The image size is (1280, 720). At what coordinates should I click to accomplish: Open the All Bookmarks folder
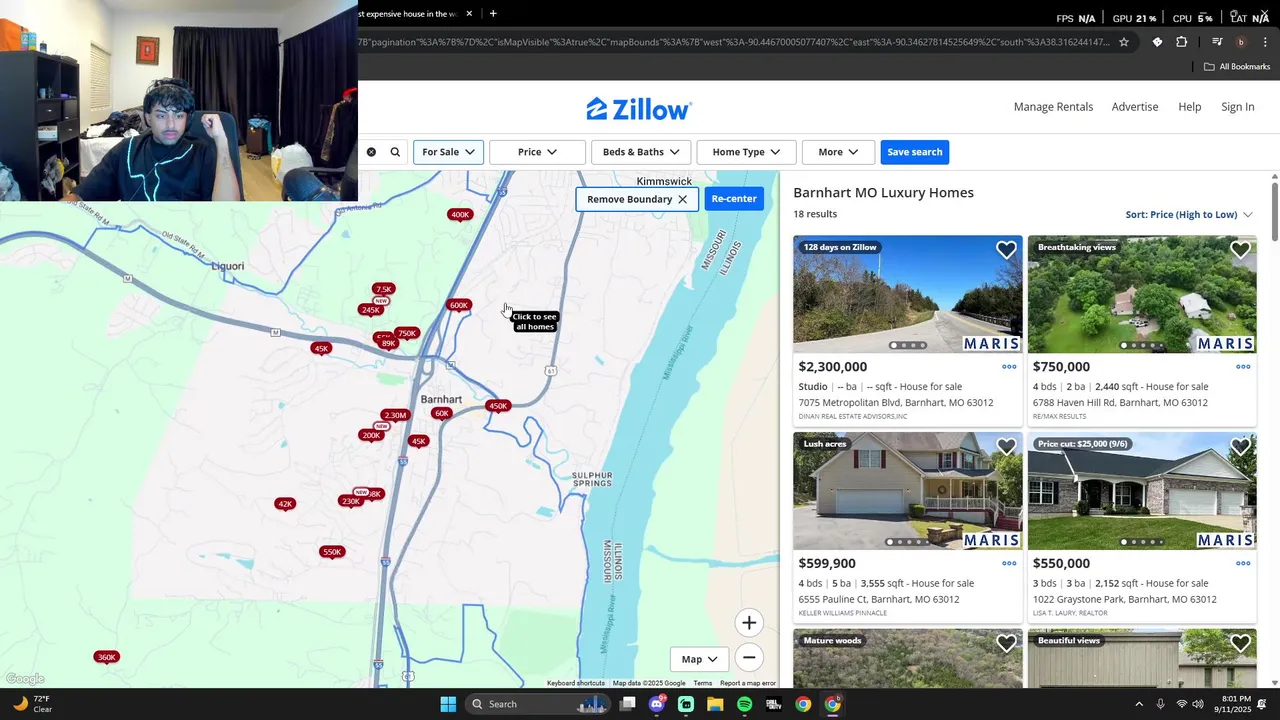tap(1237, 67)
